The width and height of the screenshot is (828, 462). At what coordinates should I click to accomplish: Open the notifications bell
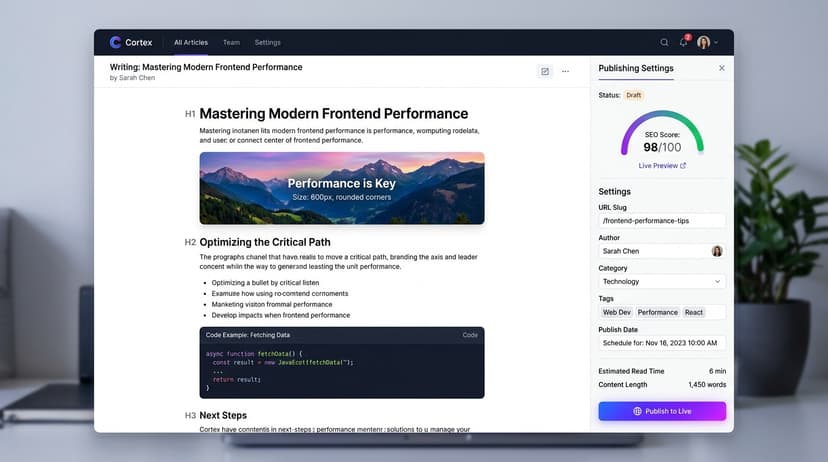click(x=684, y=42)
